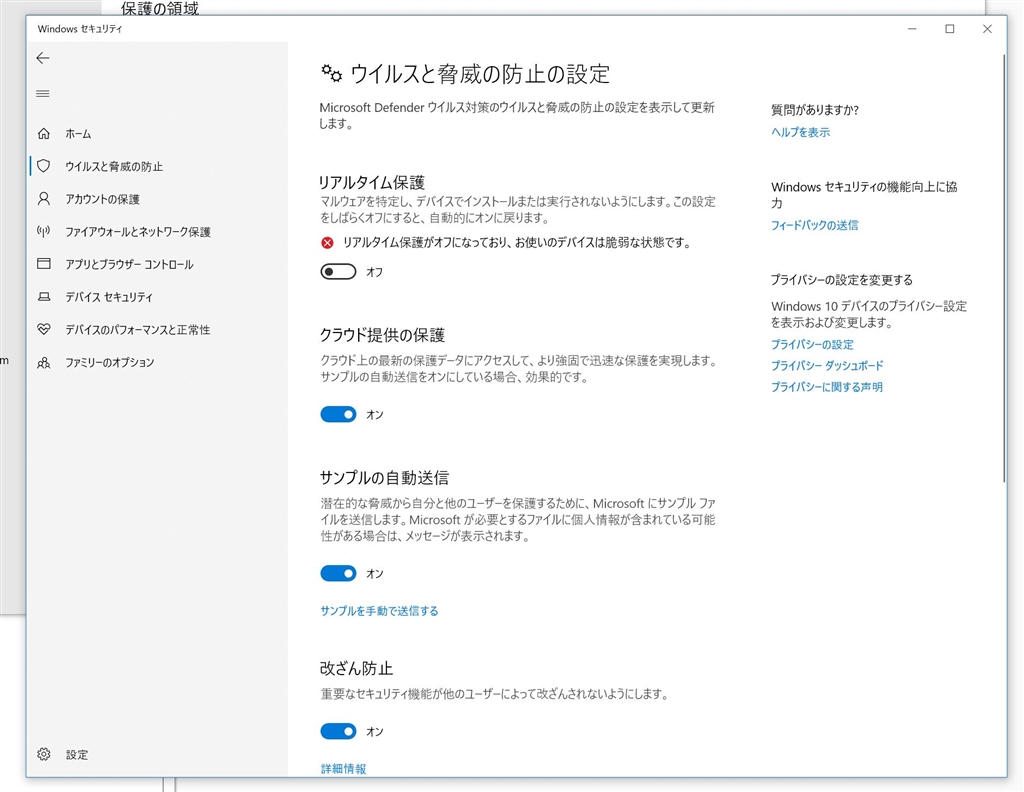The height and width of the screenshot is (792, 1024).
Task: Click the 保護の領域 text in the background window
Action: (159, 8)
